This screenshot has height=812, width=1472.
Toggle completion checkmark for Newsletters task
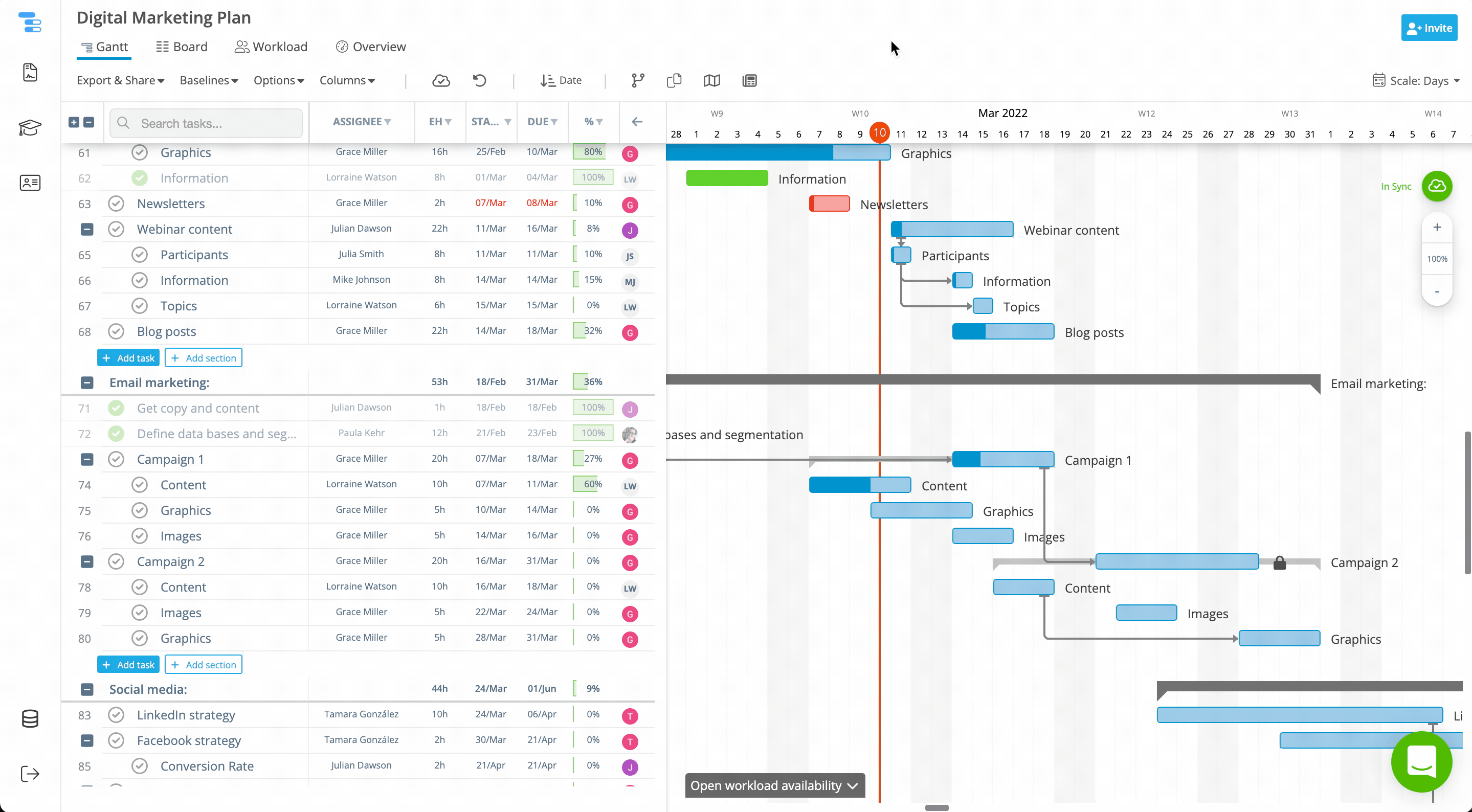tap(116, 204)
